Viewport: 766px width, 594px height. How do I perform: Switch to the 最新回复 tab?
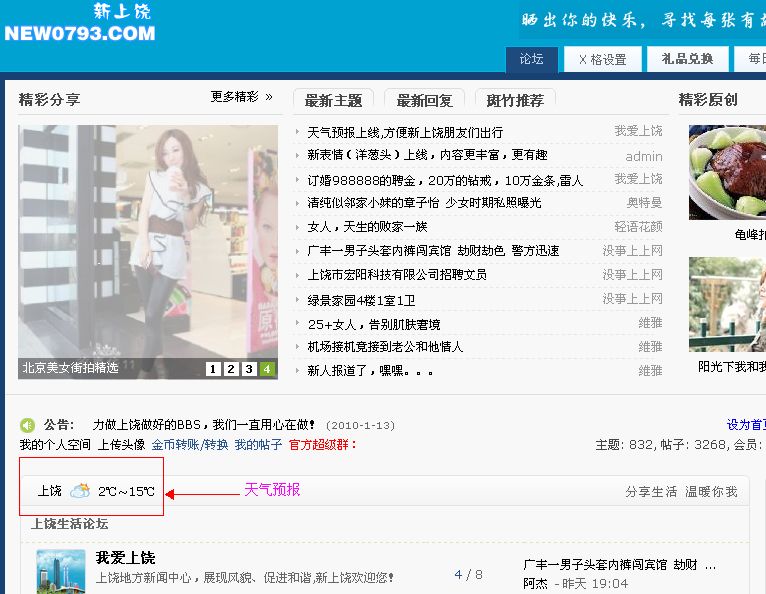(425, 101)
